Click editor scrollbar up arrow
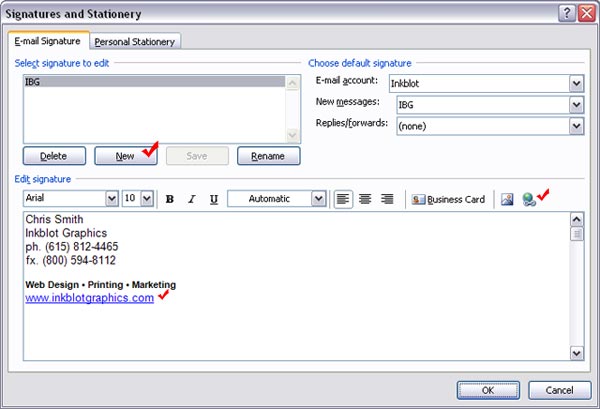The image size is (600, 409). [x=577, y=220]
